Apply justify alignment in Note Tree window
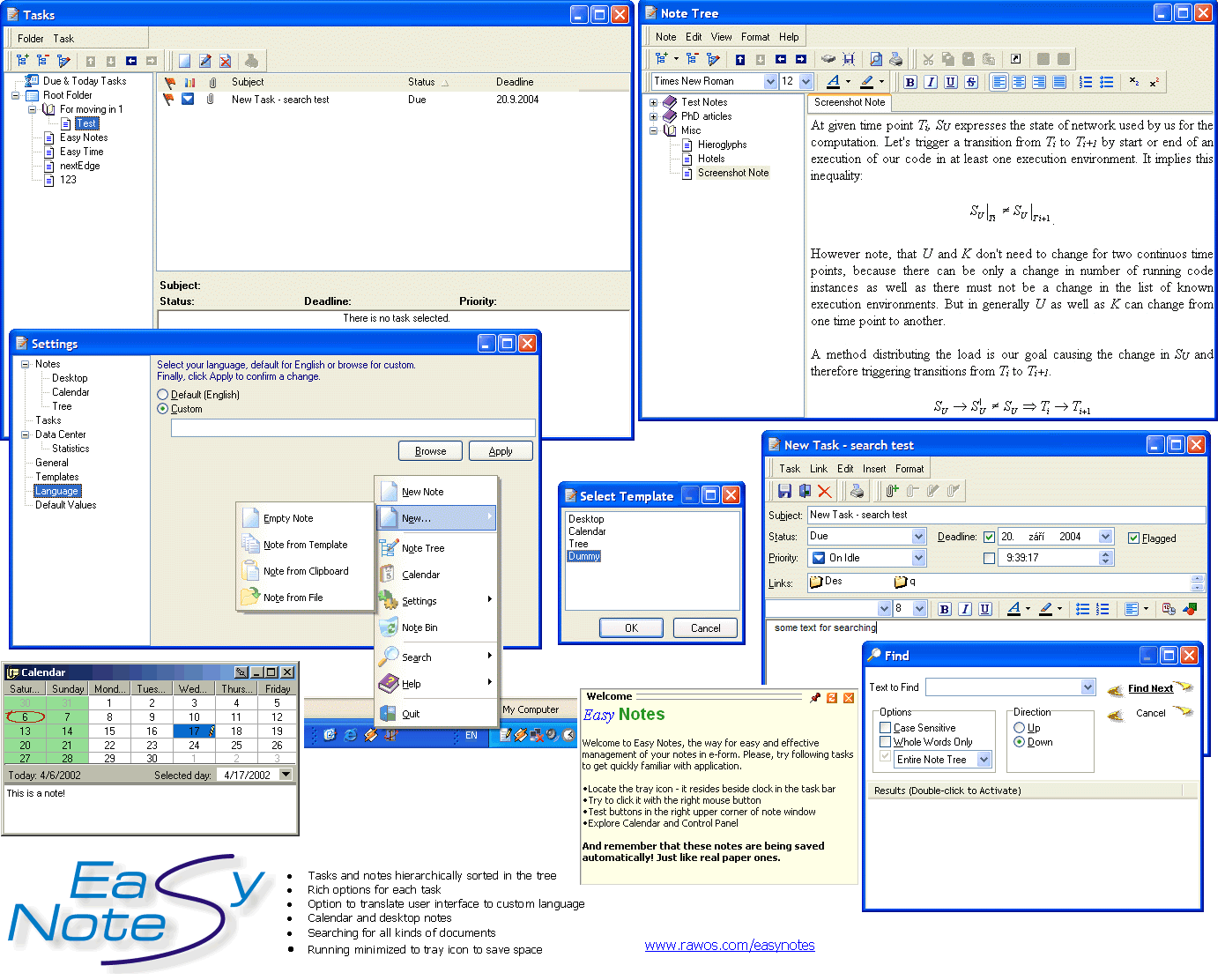 point(1059,82)
